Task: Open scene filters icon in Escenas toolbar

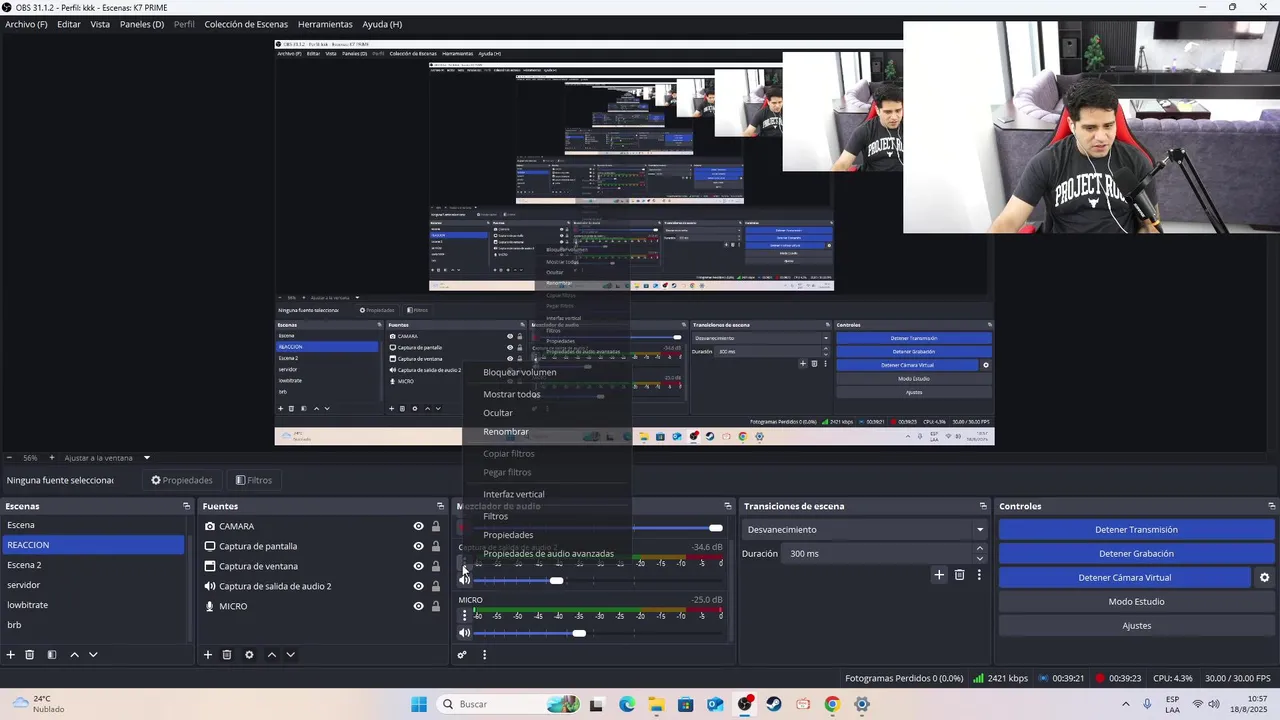Action: 52,655
